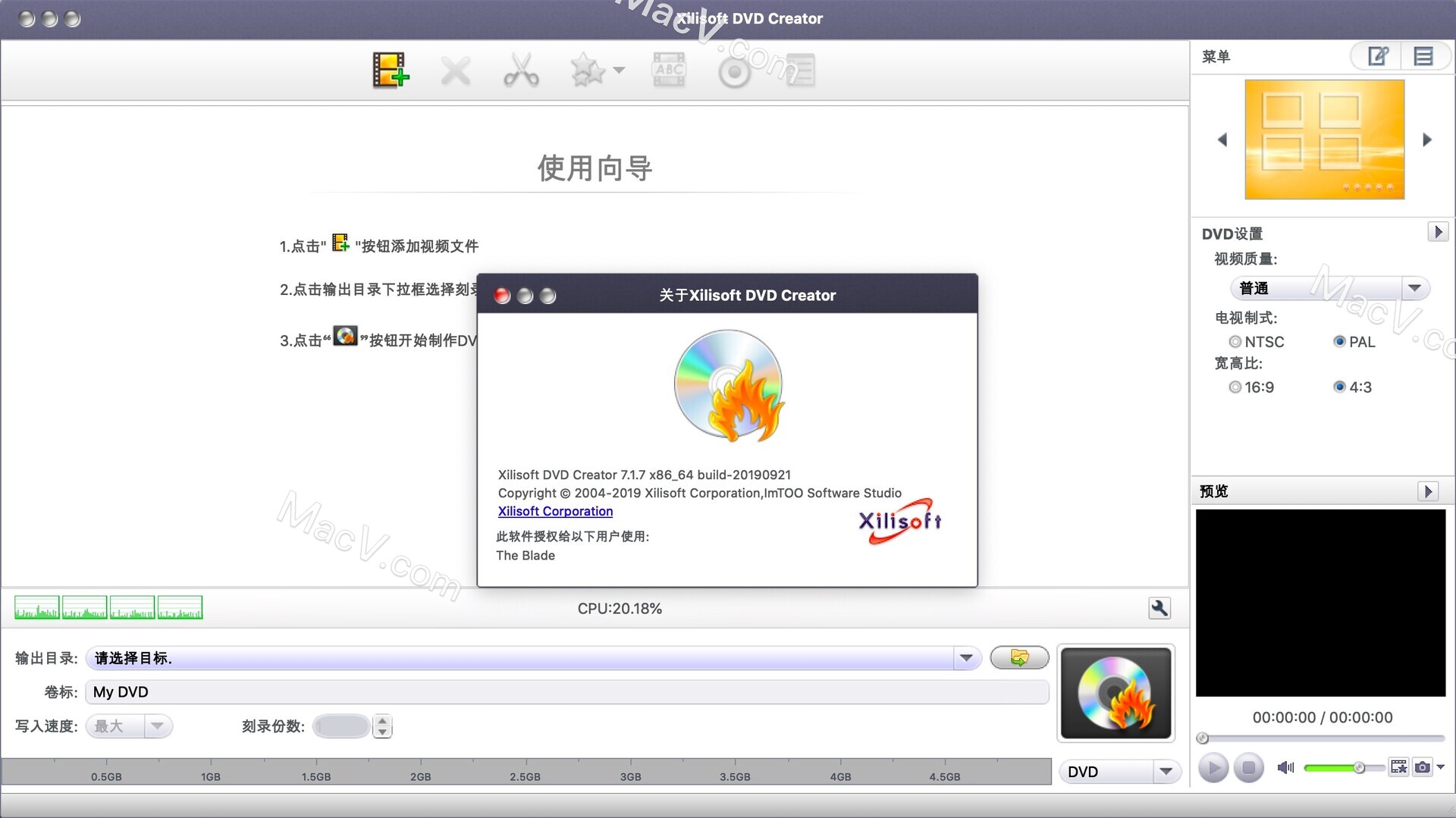Open the Xilisoft Corporation link

(x=555, y=511)
